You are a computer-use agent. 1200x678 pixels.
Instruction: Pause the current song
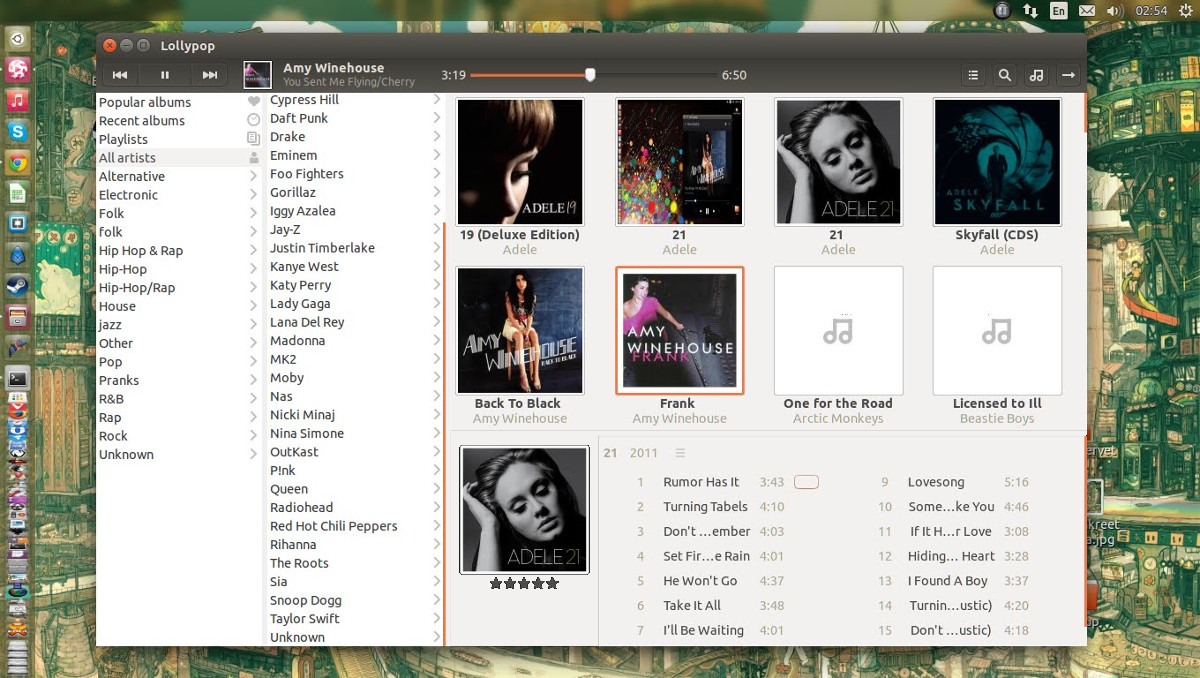(x=165, y=75)
